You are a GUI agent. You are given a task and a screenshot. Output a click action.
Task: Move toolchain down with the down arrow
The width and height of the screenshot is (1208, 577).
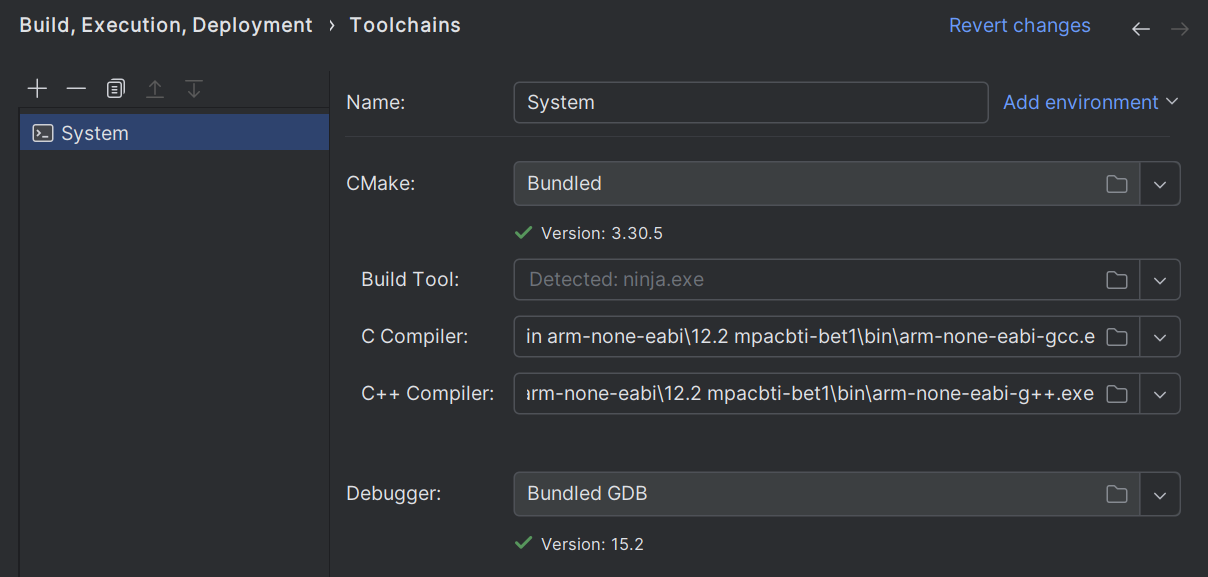click(x=194, y=89)
